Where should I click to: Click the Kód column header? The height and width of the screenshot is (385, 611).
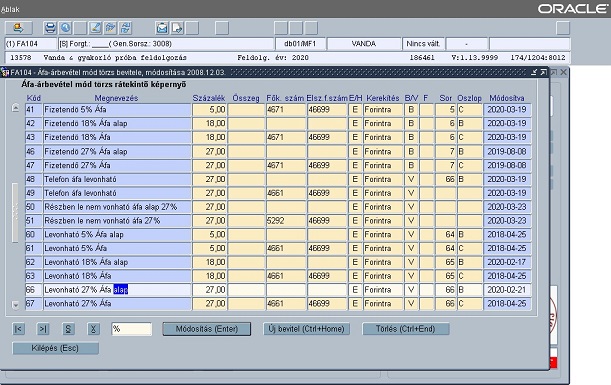(34, 98)
